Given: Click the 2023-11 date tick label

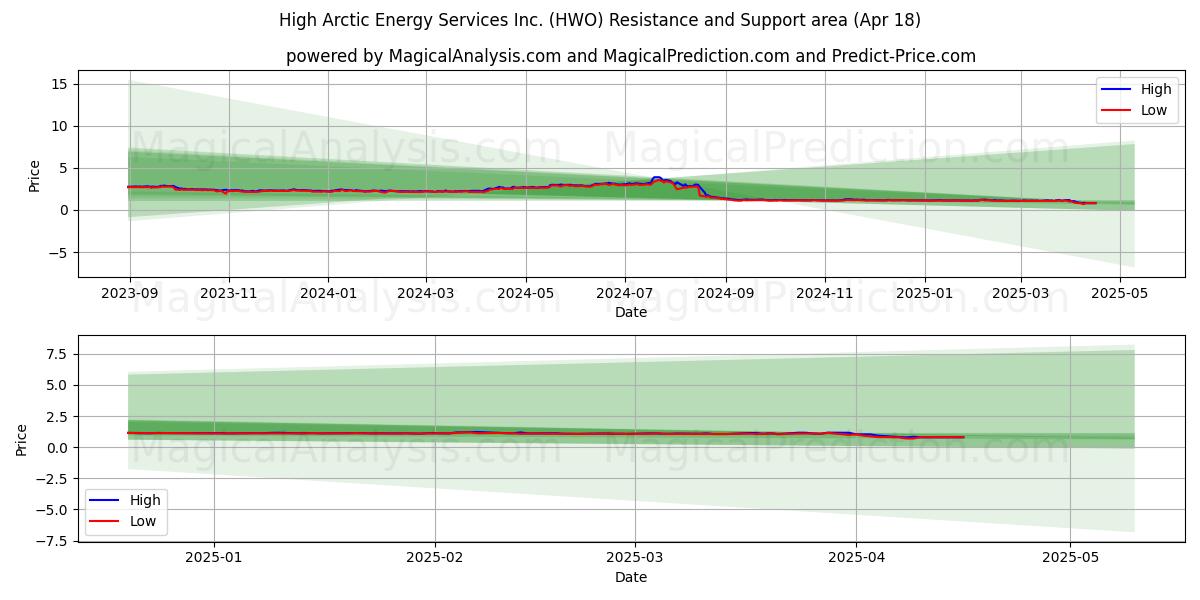Looking at the screenshot, I should pos(229,294).
